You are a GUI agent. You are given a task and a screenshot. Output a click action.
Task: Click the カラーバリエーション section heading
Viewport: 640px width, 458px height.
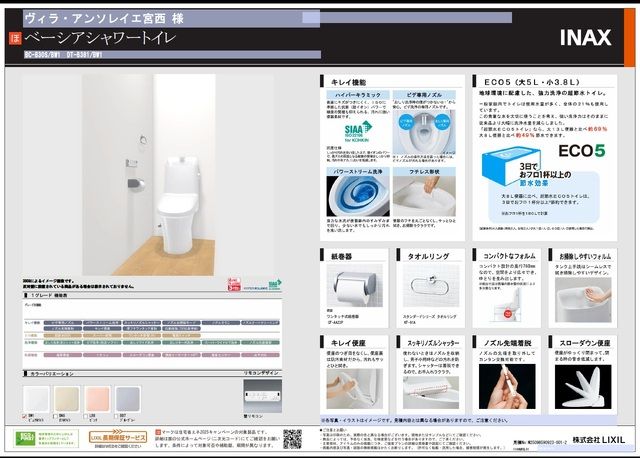(x=52, y=374)
